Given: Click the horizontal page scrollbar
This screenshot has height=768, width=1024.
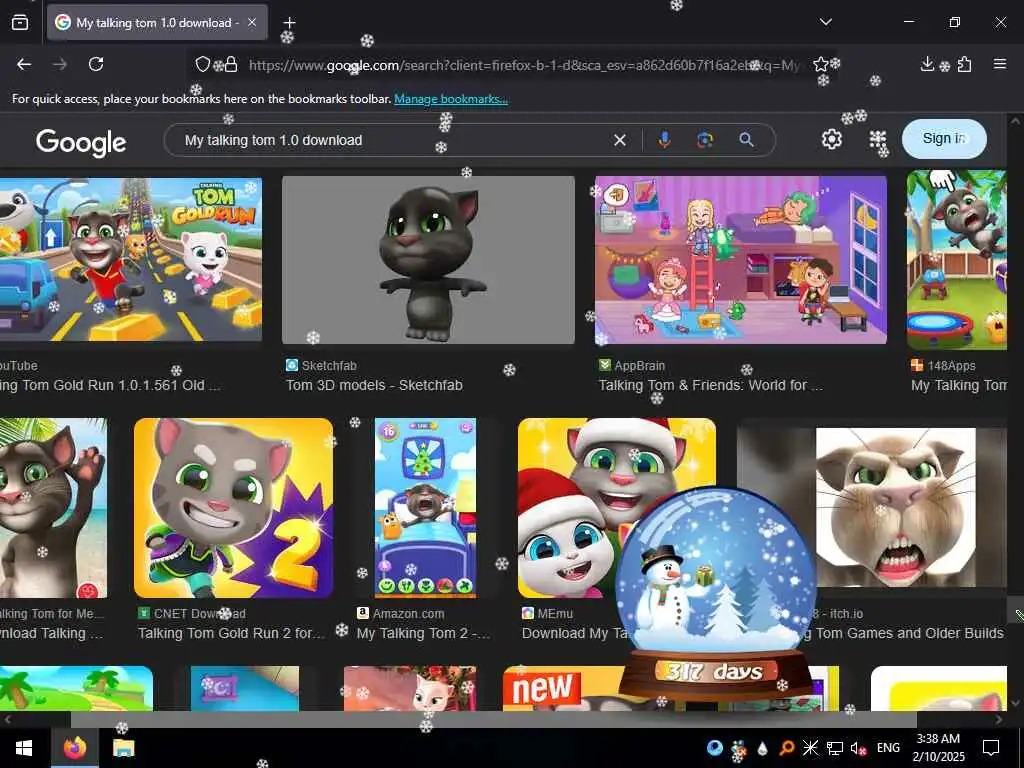Looking at the screenshot, I should coord(493,720).
